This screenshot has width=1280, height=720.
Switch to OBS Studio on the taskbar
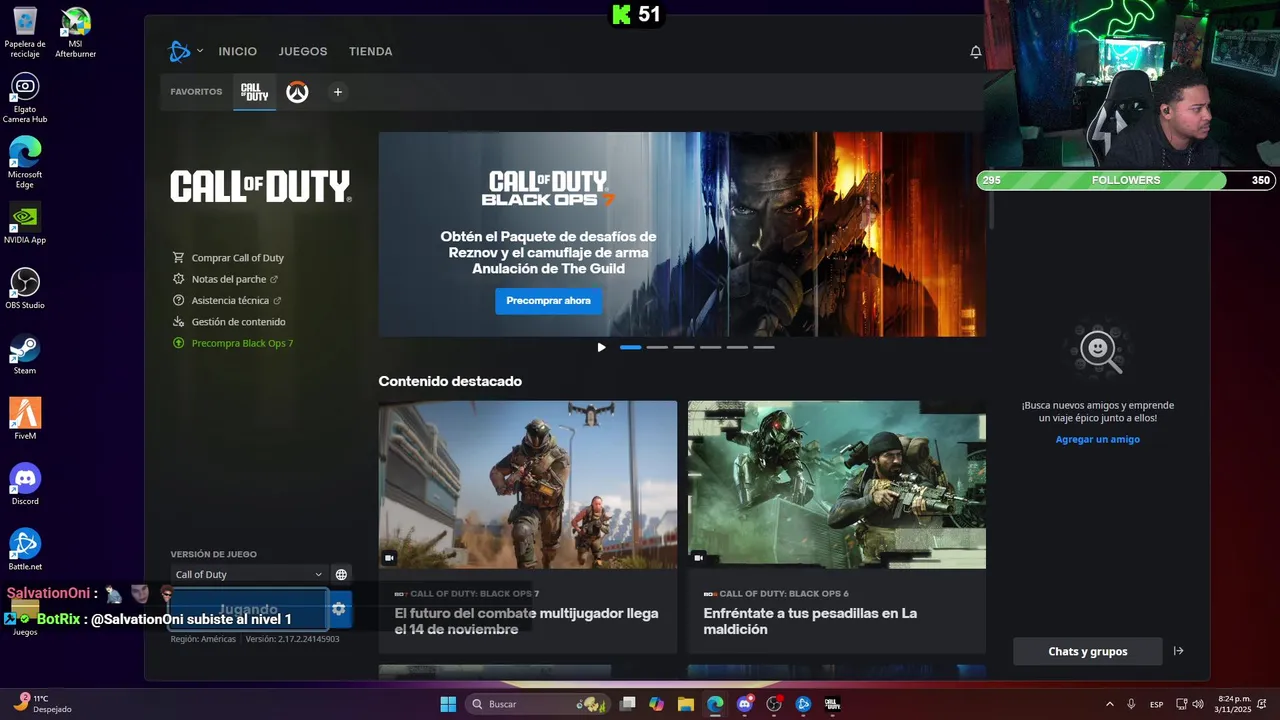[x=774, y=704]
